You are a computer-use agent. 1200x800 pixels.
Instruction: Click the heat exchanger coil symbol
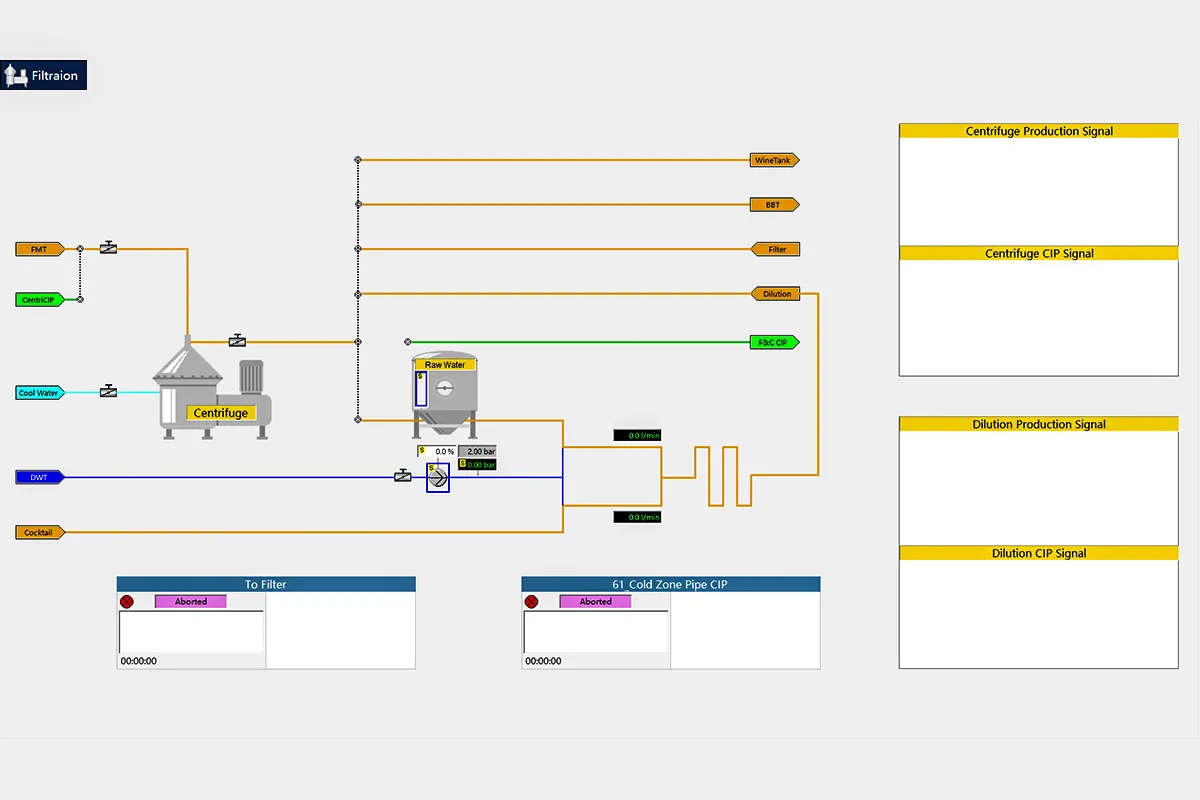point(723,476)
